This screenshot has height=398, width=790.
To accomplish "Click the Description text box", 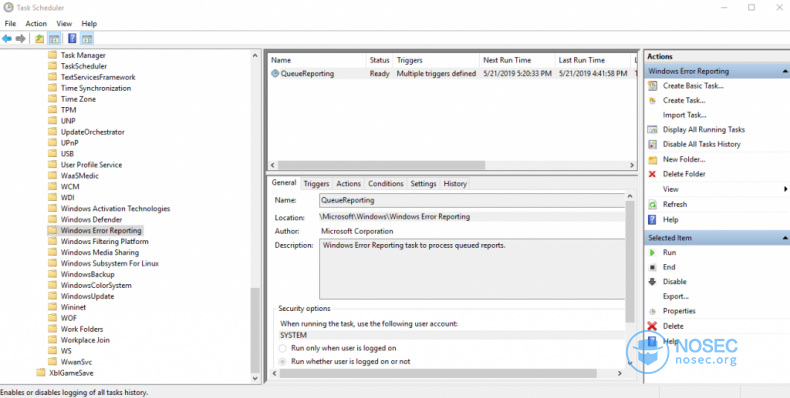I will pos(472,270).
